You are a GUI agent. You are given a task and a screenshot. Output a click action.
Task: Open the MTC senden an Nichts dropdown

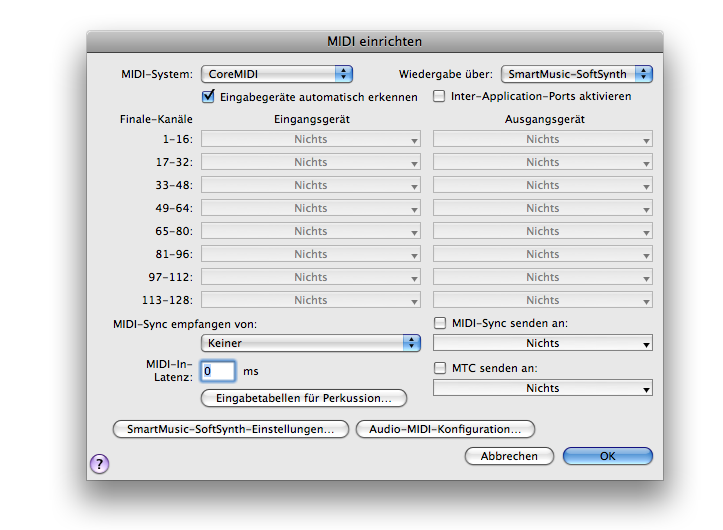(x=543, y=388)
